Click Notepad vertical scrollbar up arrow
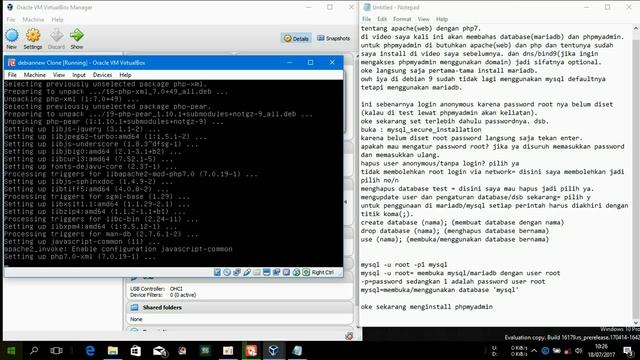Screen dimensions: 640x360 tap(636, 28)
